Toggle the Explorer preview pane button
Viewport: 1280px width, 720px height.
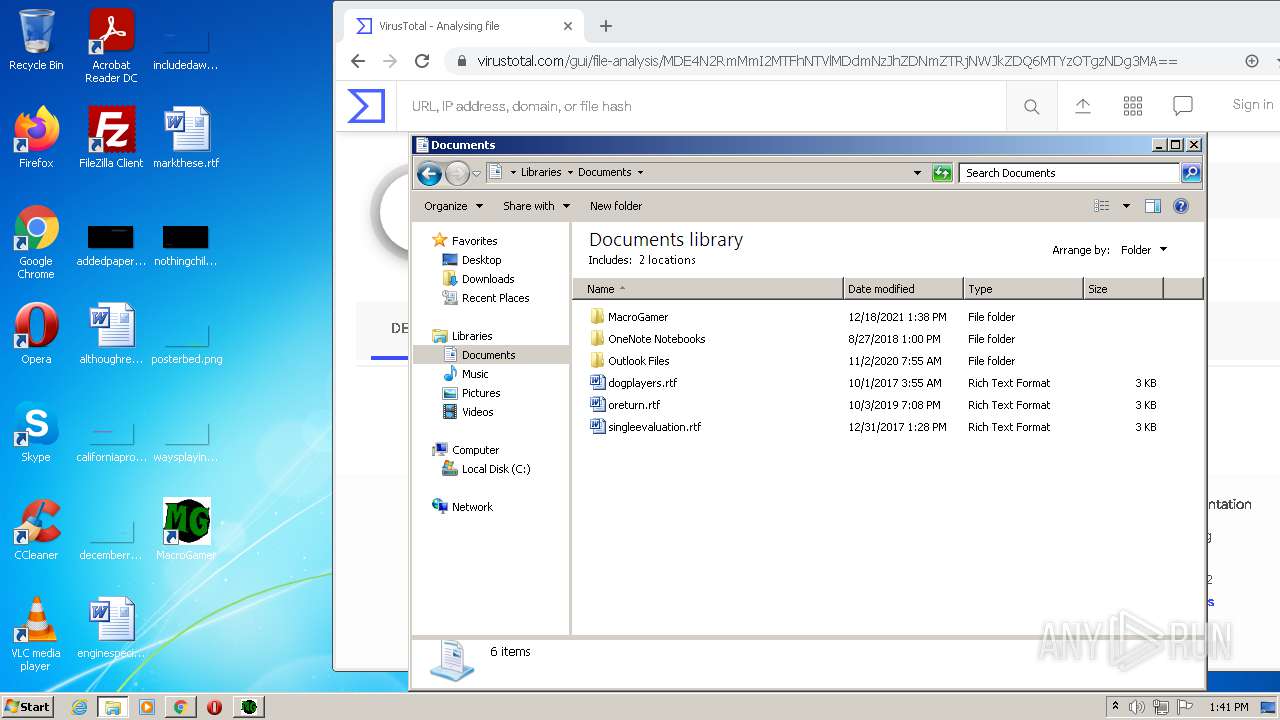point(1153,206)
